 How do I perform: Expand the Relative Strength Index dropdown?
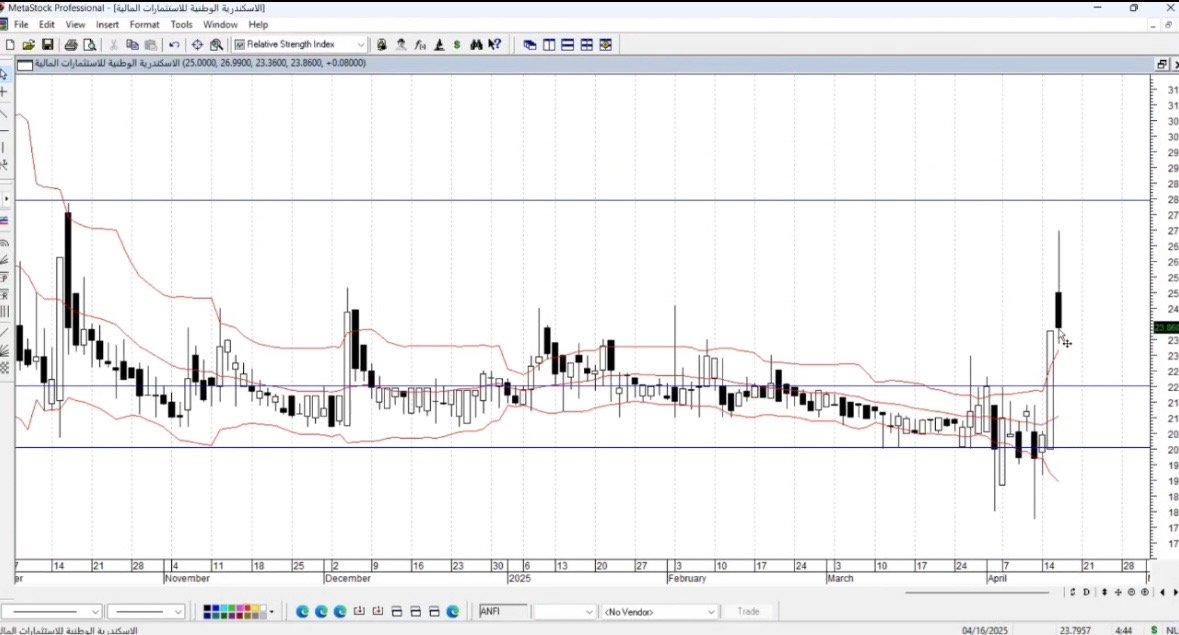coord(361,45)
